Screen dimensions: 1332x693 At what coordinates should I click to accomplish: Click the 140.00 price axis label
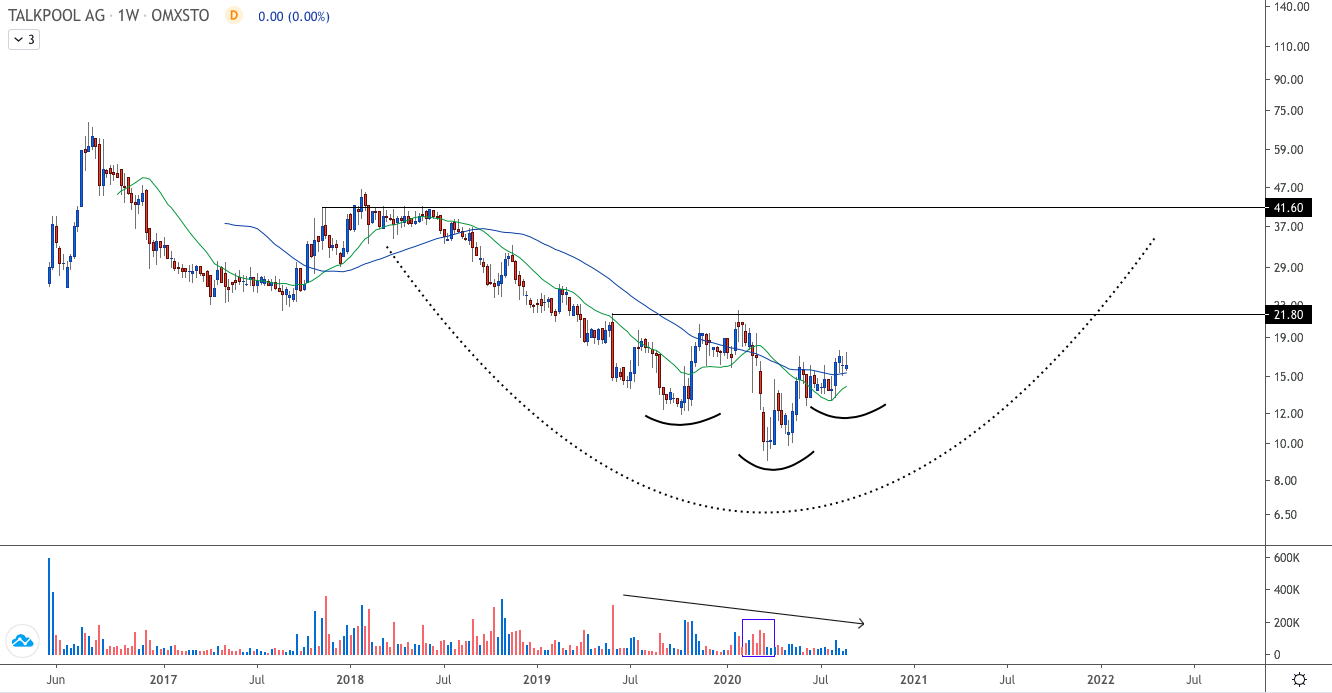[x=1290, y=7]
